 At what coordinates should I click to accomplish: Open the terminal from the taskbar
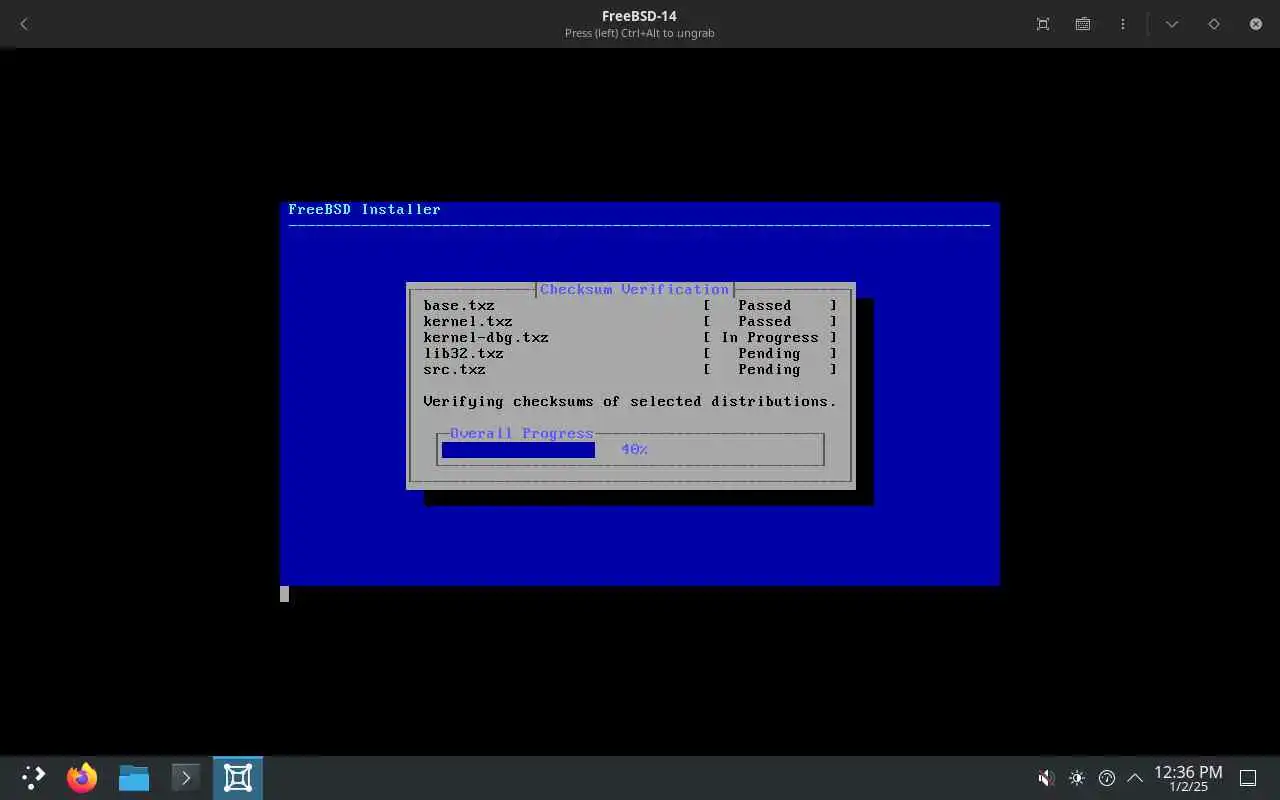(x=186, y=778)
